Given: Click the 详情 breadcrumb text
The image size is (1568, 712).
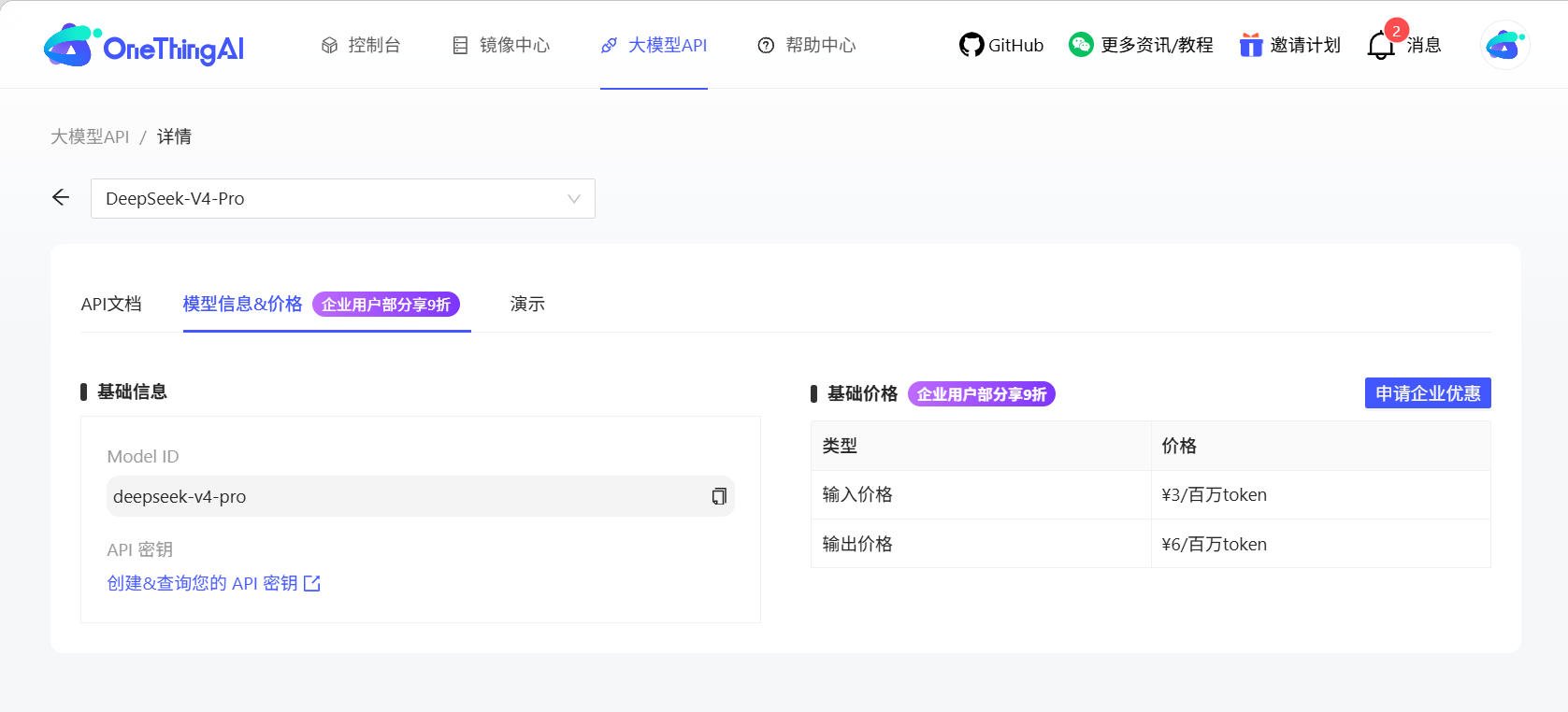Looking at the screenshot, I should (x=174, y=136).
